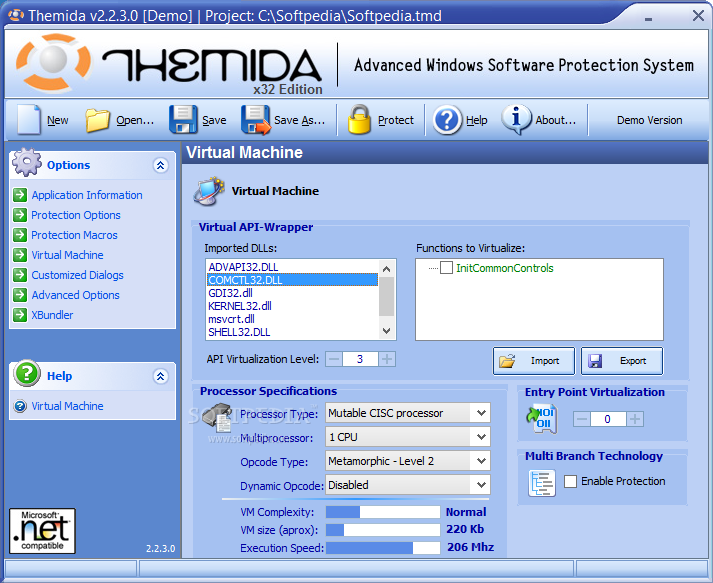This screenshot has width=713, height=583.
Task: Select GDI32.dll in Imported DLLs
Action: tap(292, 293)
